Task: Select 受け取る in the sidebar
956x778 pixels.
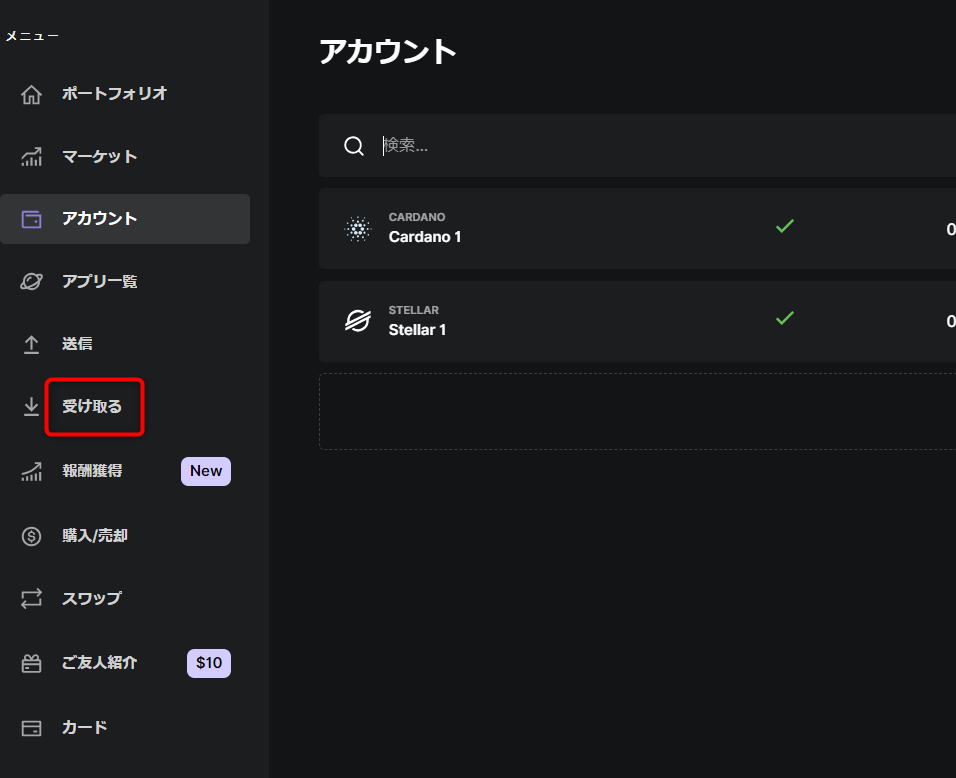Action: [x=92, y=407]
